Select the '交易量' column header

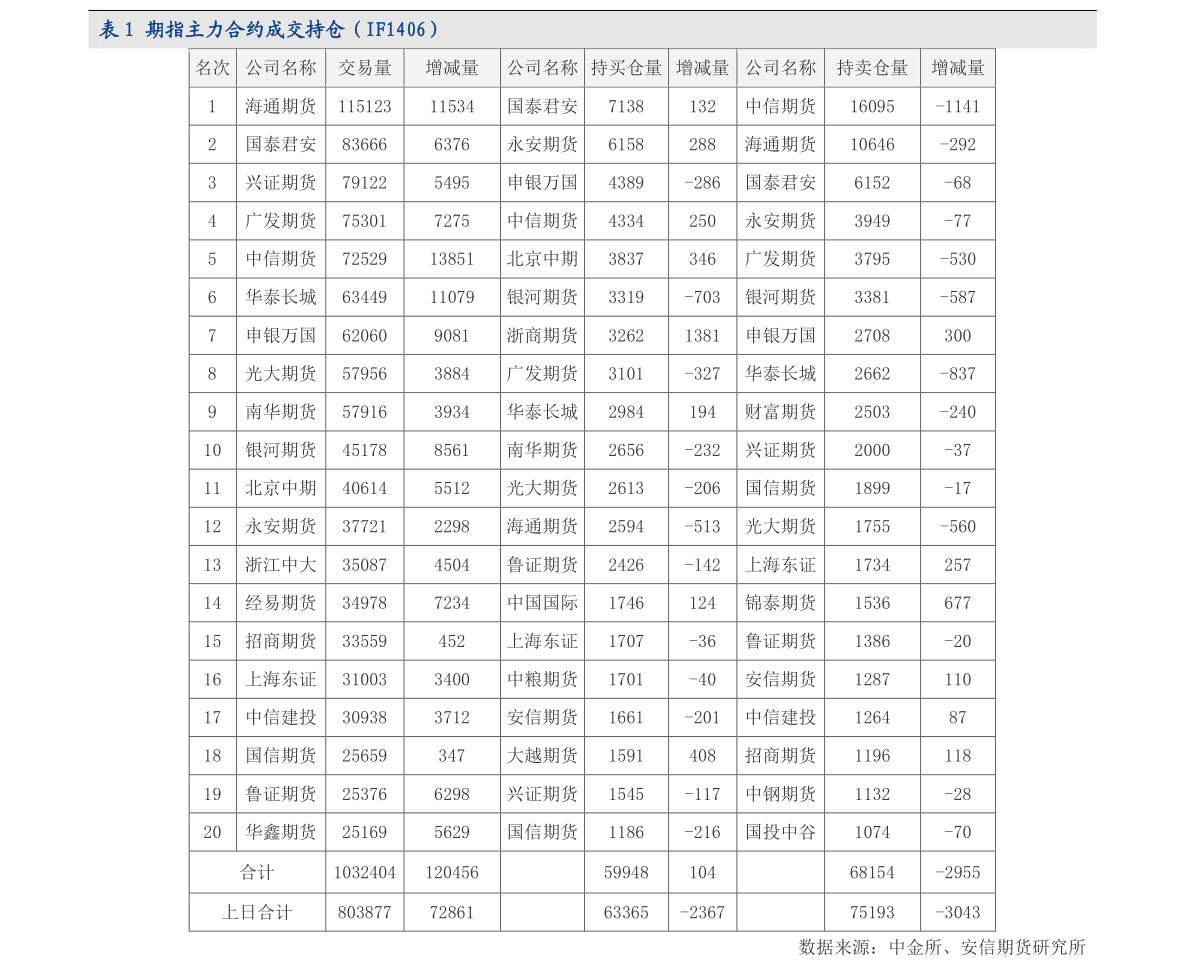365,68
